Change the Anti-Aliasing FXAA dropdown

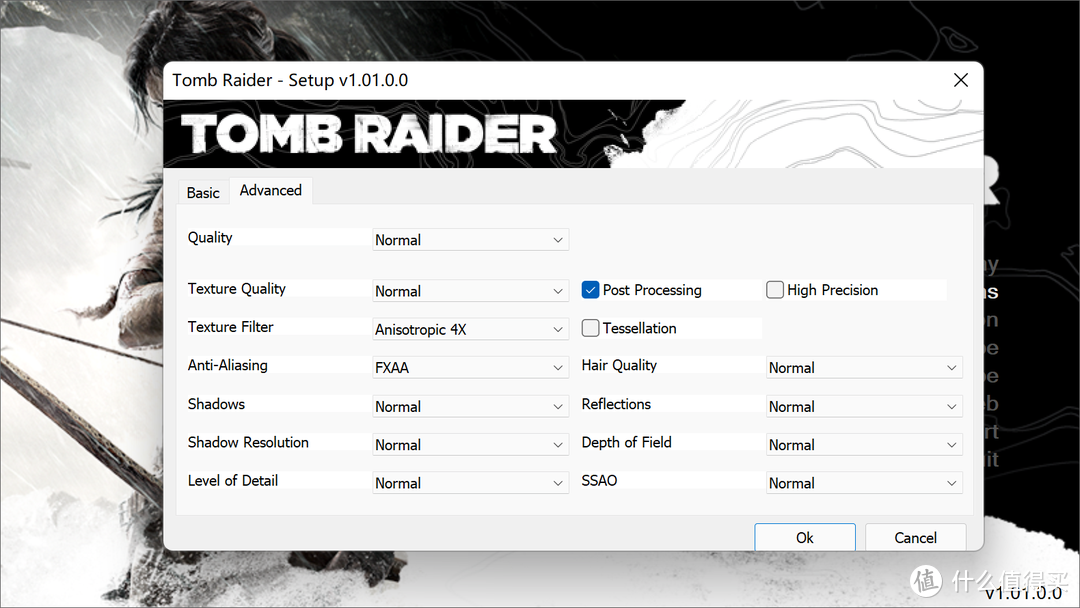pyautogui.click(x=470, y=368)
